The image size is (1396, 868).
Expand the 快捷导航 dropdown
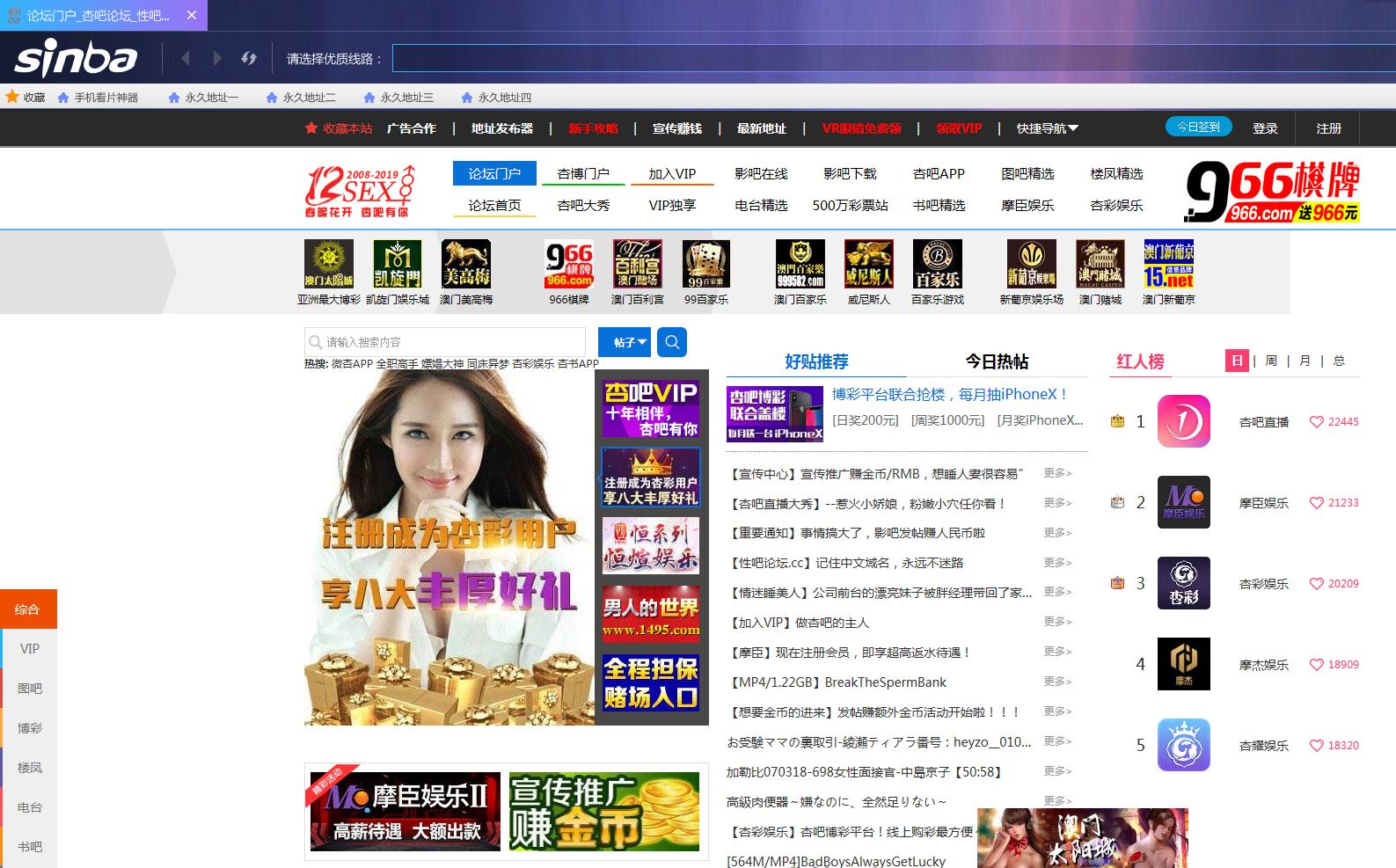(1047, 128)
